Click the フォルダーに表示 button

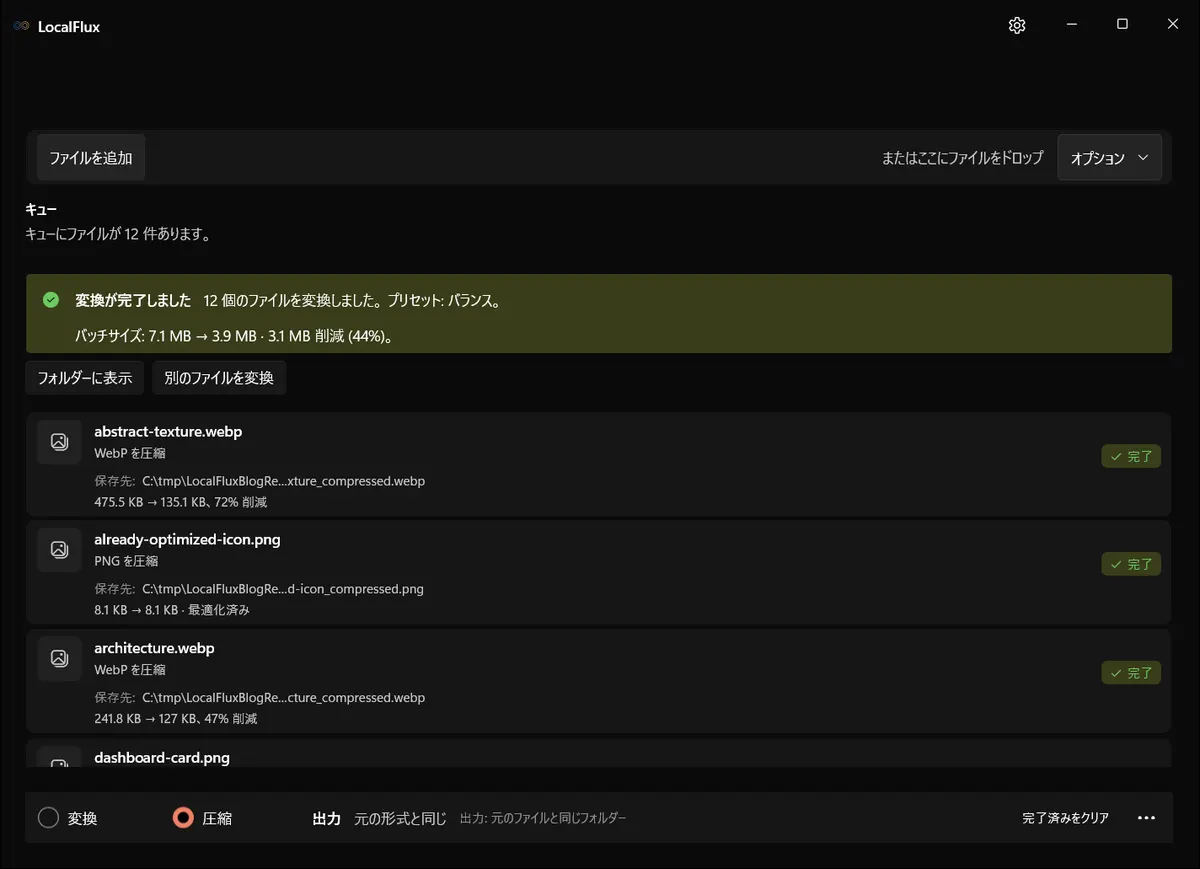point(84,378)
